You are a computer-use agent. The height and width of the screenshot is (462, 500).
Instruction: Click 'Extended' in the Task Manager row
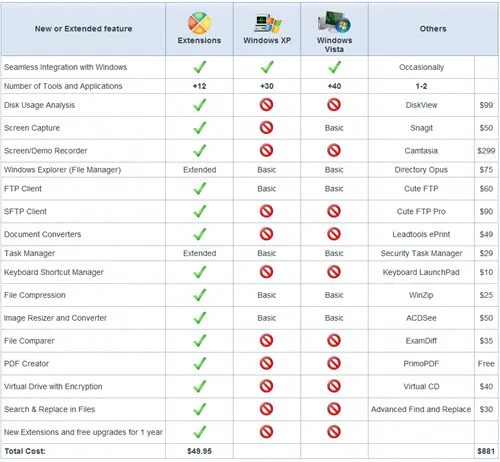[x=200, y=253]
